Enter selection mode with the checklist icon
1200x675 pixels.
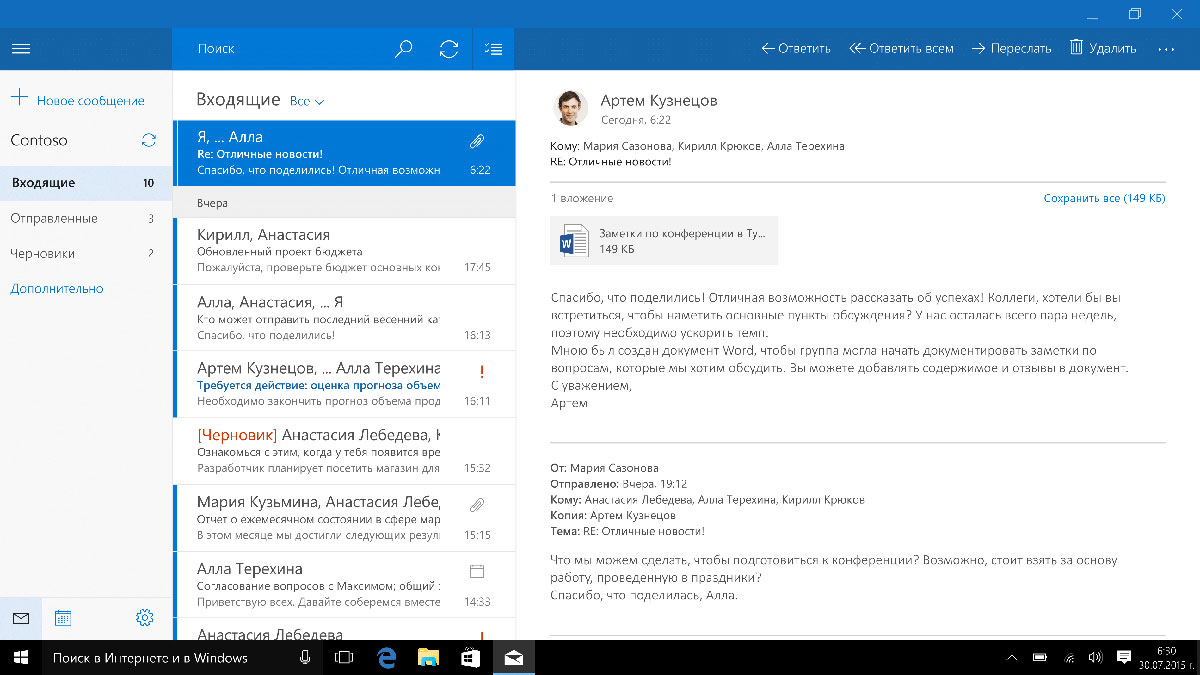tap(493, 48)
